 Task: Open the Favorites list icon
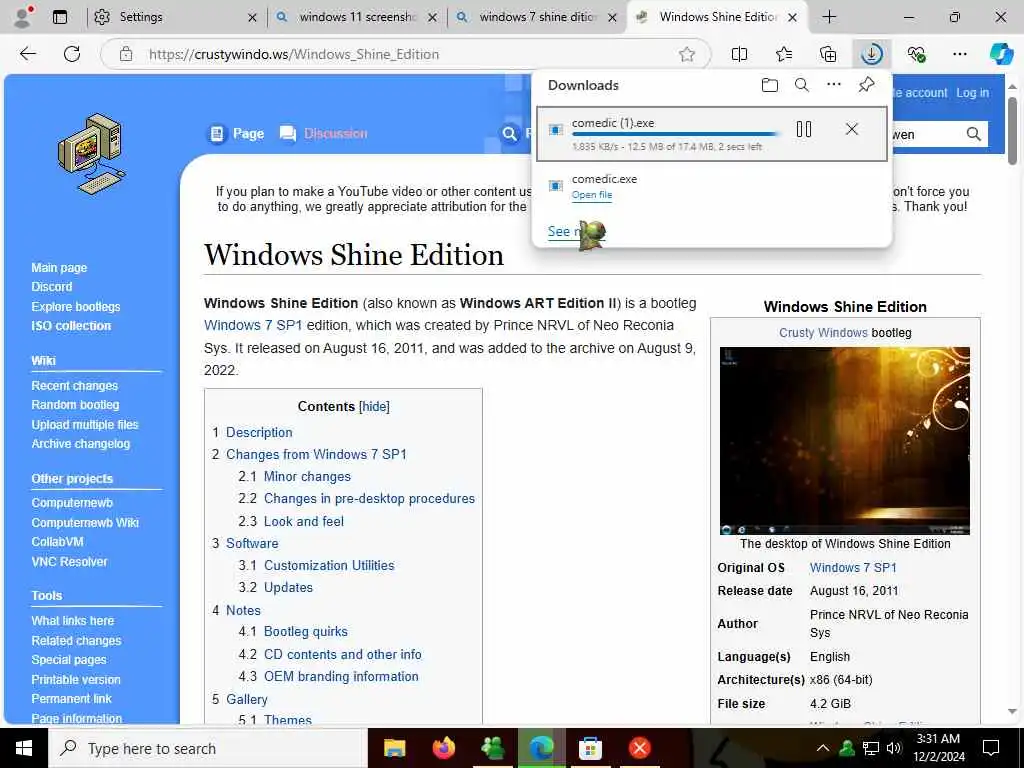click(784, 54)
